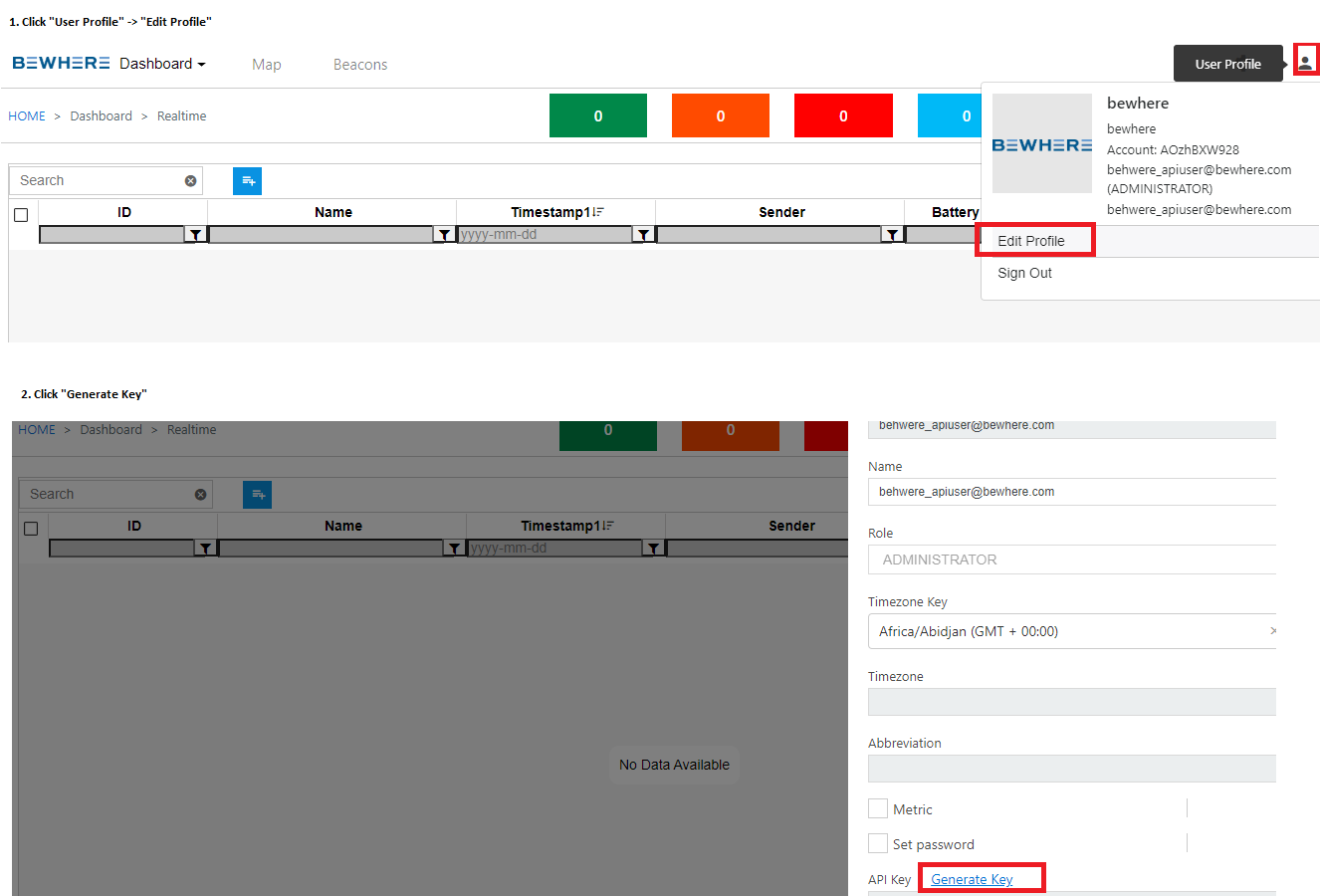Expand the Africa/Abidjan Timezone Key selector

1272,630
